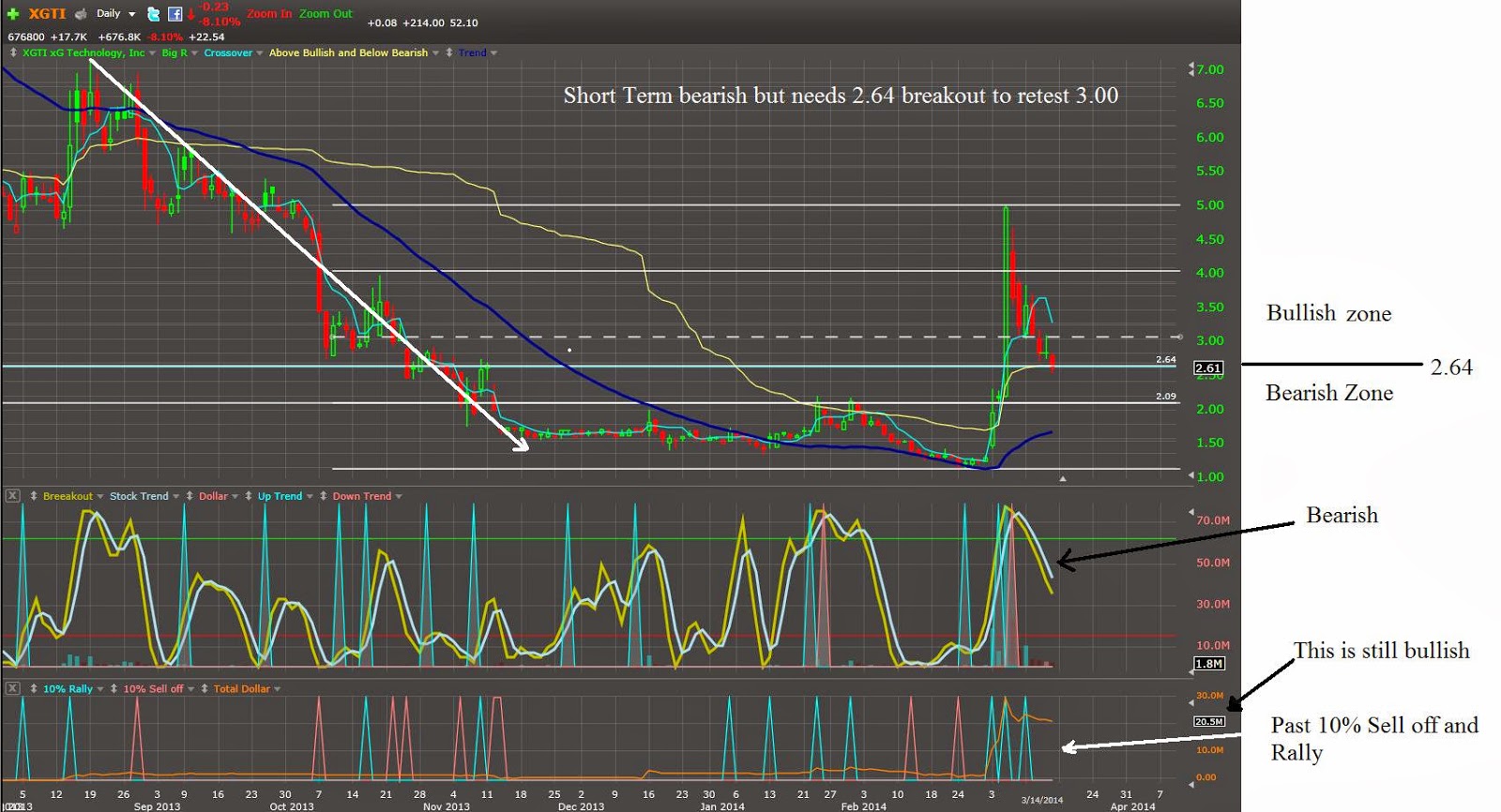Open the Above Bullish and Below Bearish arrow
The image size is (1501, 812).
[435, 53]
